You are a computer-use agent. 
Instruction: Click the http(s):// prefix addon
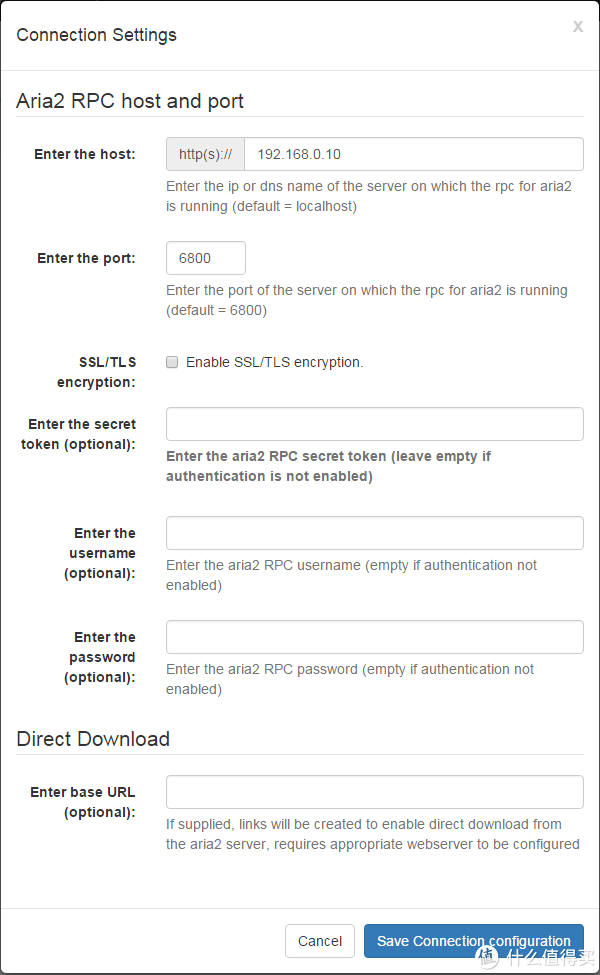(x=205, y=154)
